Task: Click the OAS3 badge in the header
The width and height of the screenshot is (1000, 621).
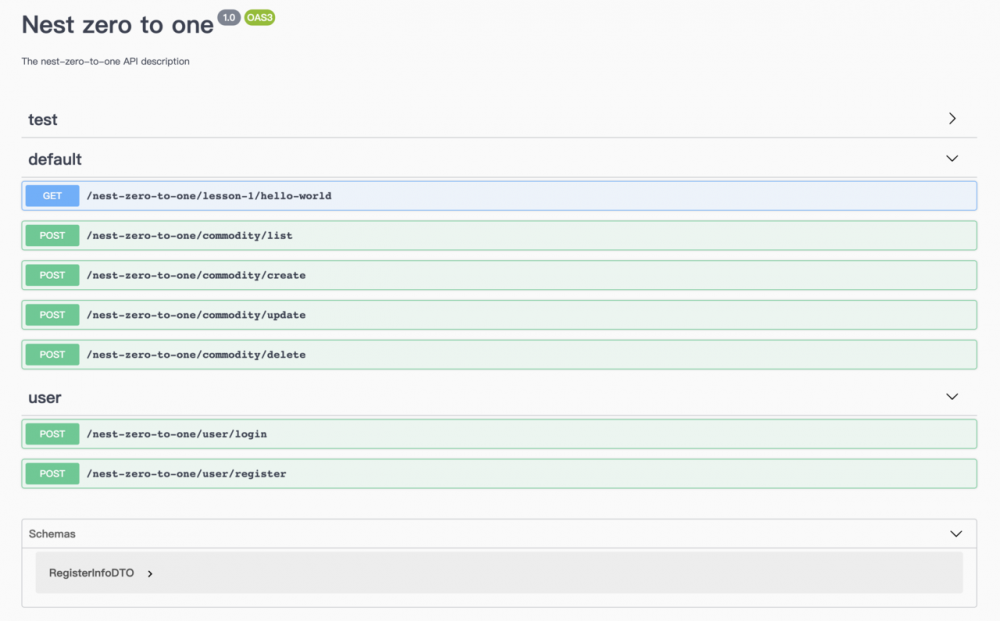Action: tap(258, 17)
